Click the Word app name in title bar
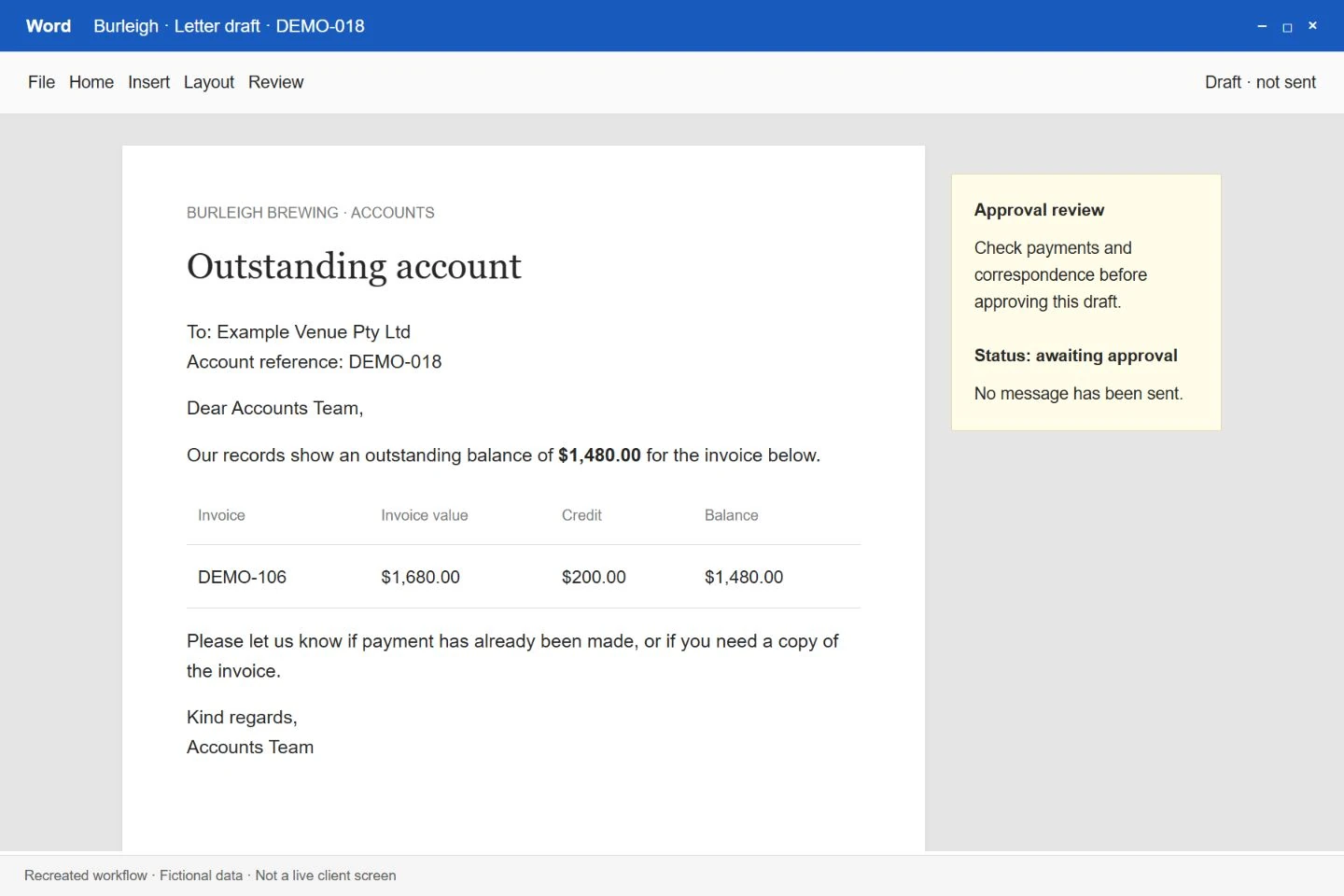The width and height of the screenshot is (1344, 896). 49,26
